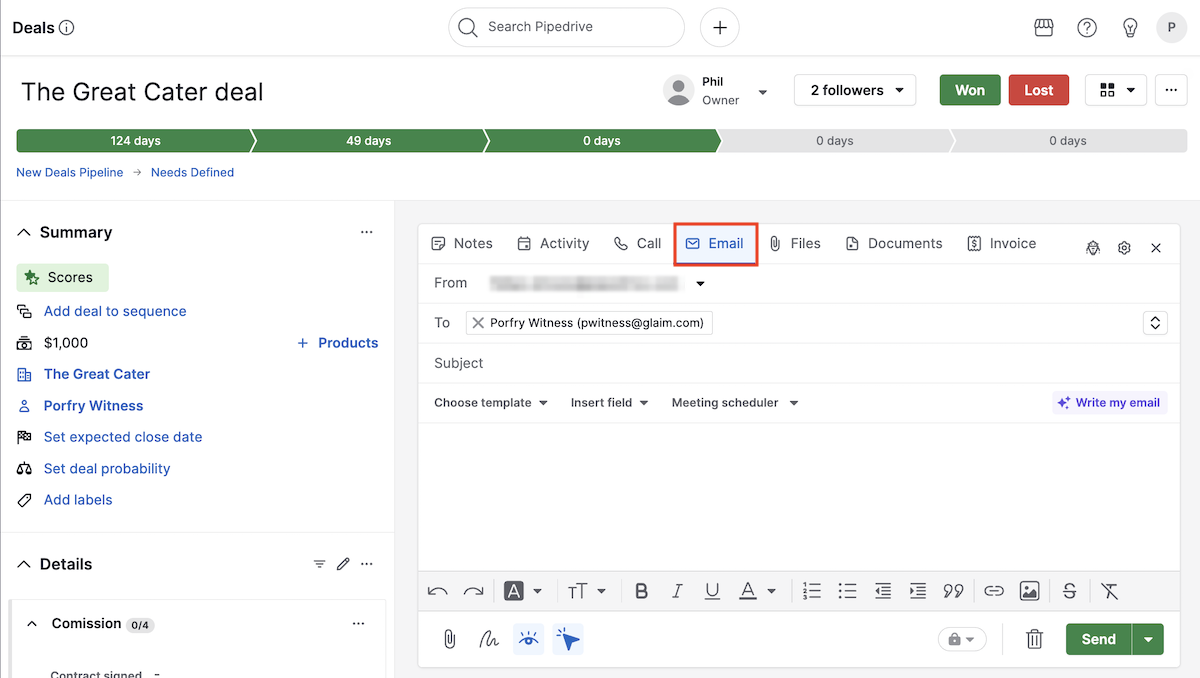The width and height of the screenshot is (1200, 678).
Task: Undo last edit in email editor
Action: 437,591
